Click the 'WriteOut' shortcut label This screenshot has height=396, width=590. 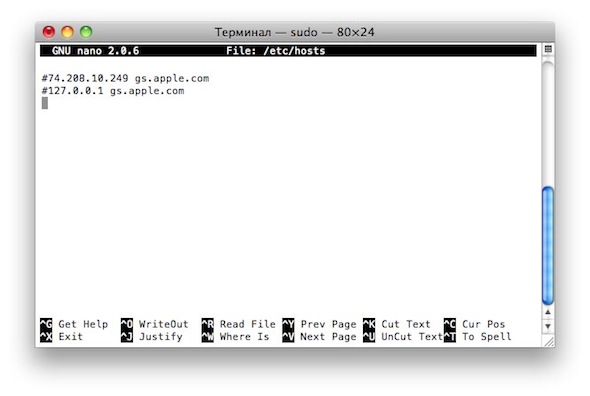point(164,324)
